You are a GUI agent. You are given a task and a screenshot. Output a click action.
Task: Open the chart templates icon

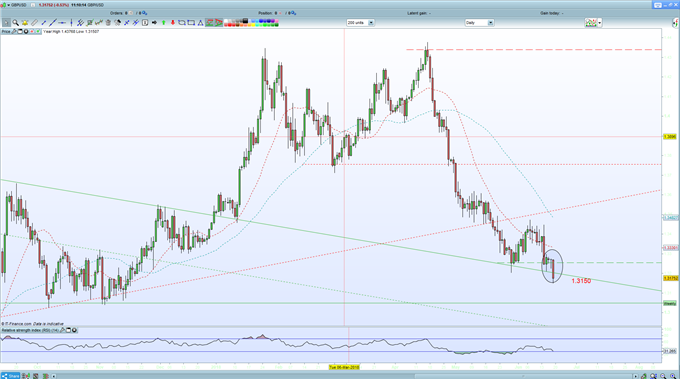[x=590, y=23]
